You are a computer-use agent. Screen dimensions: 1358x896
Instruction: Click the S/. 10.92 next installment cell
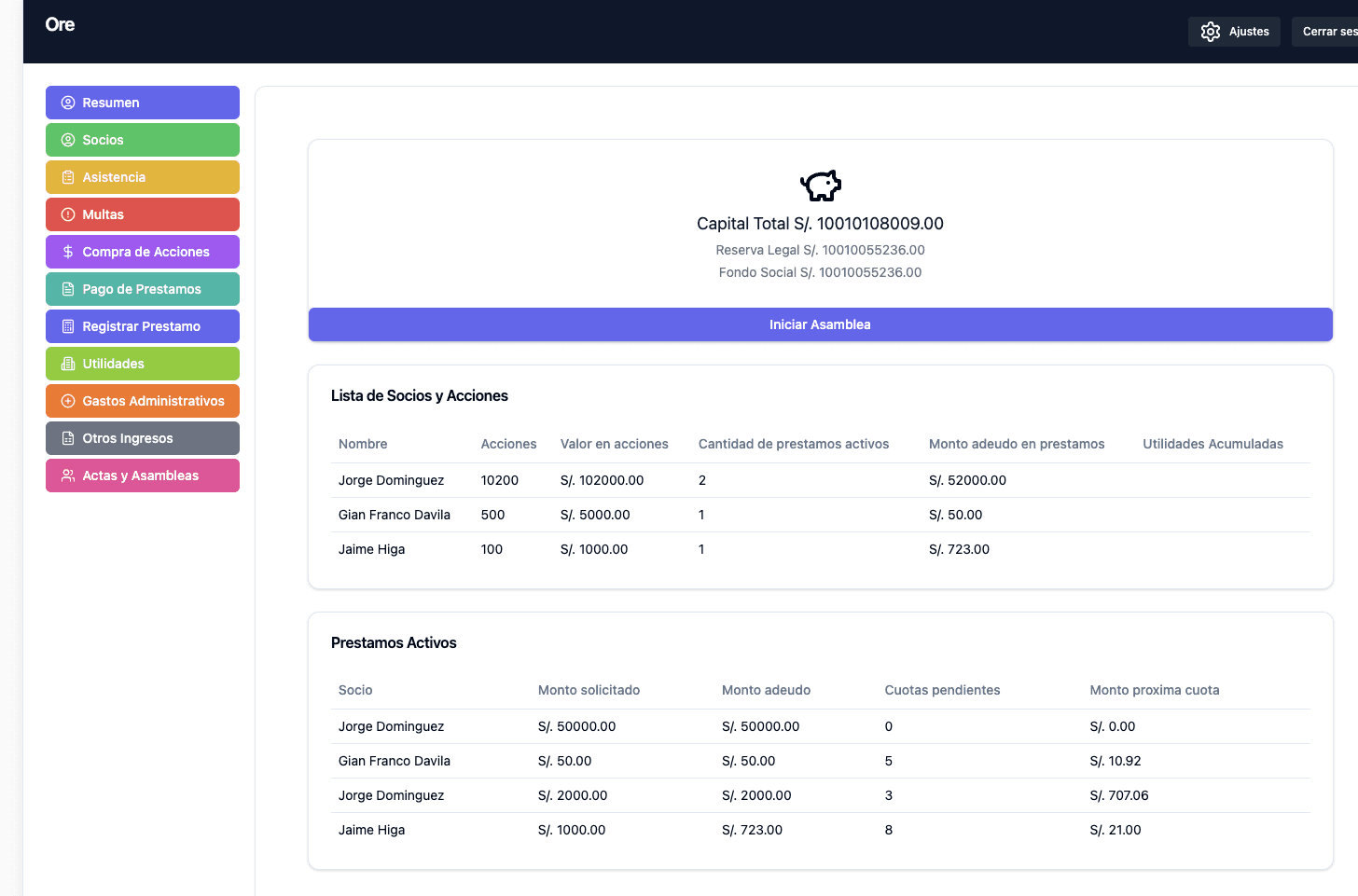pos(1115,761)
